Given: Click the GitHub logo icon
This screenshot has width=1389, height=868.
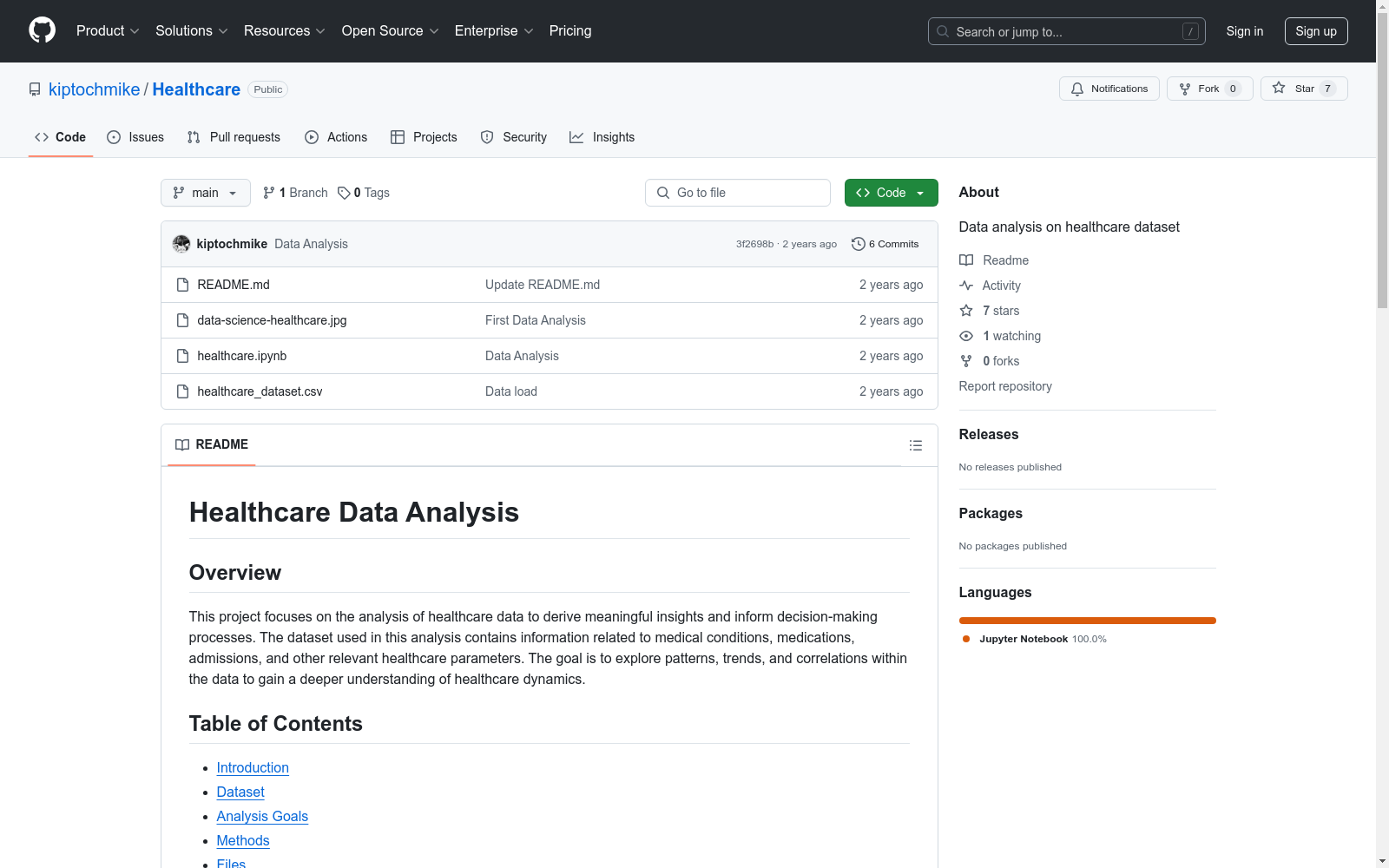Looking at the screenshot, I should click(42, 30).
